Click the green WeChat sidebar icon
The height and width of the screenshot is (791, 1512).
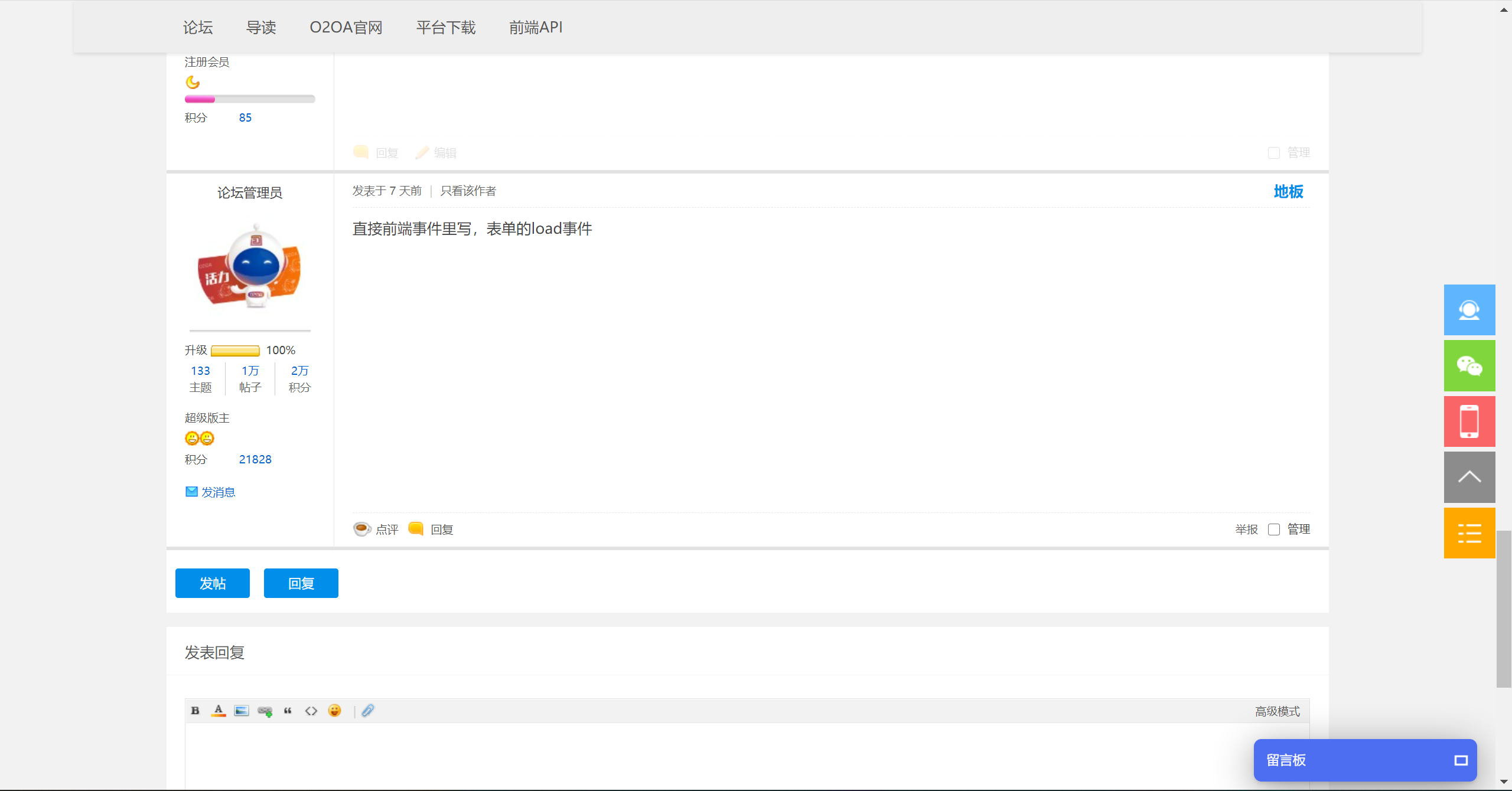tap(1469, 366)
